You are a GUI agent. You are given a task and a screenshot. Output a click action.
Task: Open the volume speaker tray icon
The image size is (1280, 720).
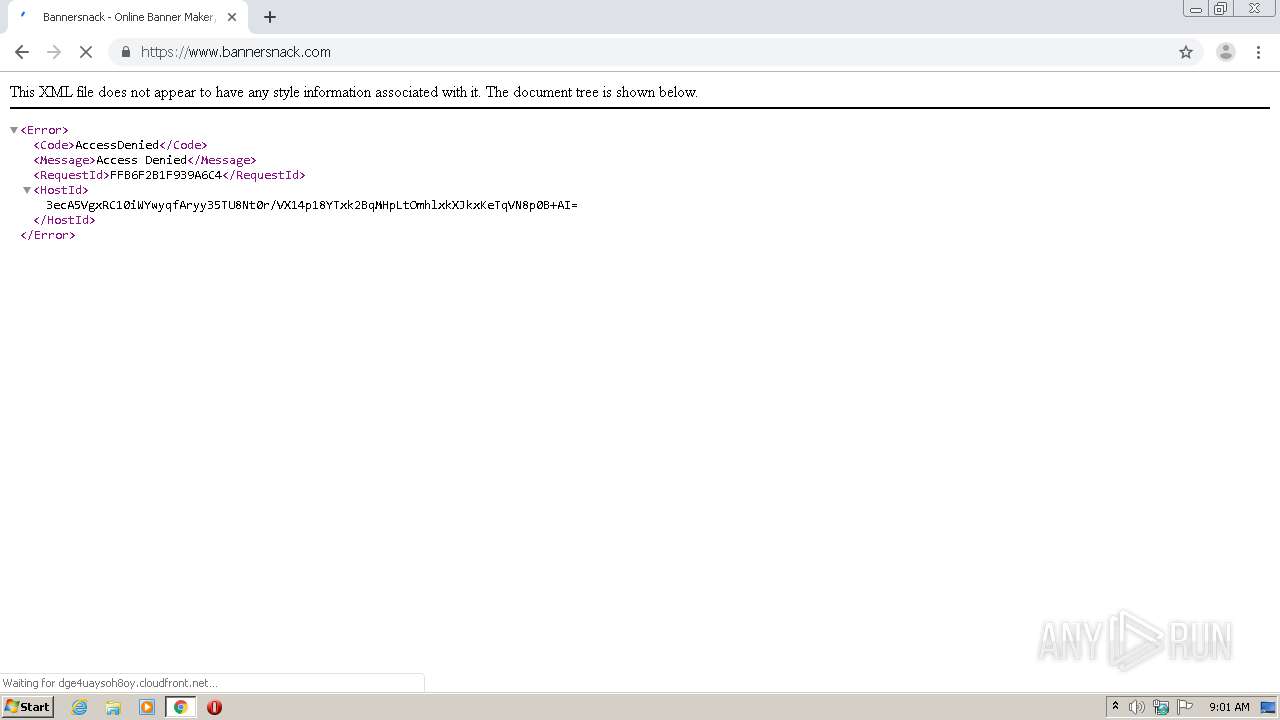[x=1137, y=707]
